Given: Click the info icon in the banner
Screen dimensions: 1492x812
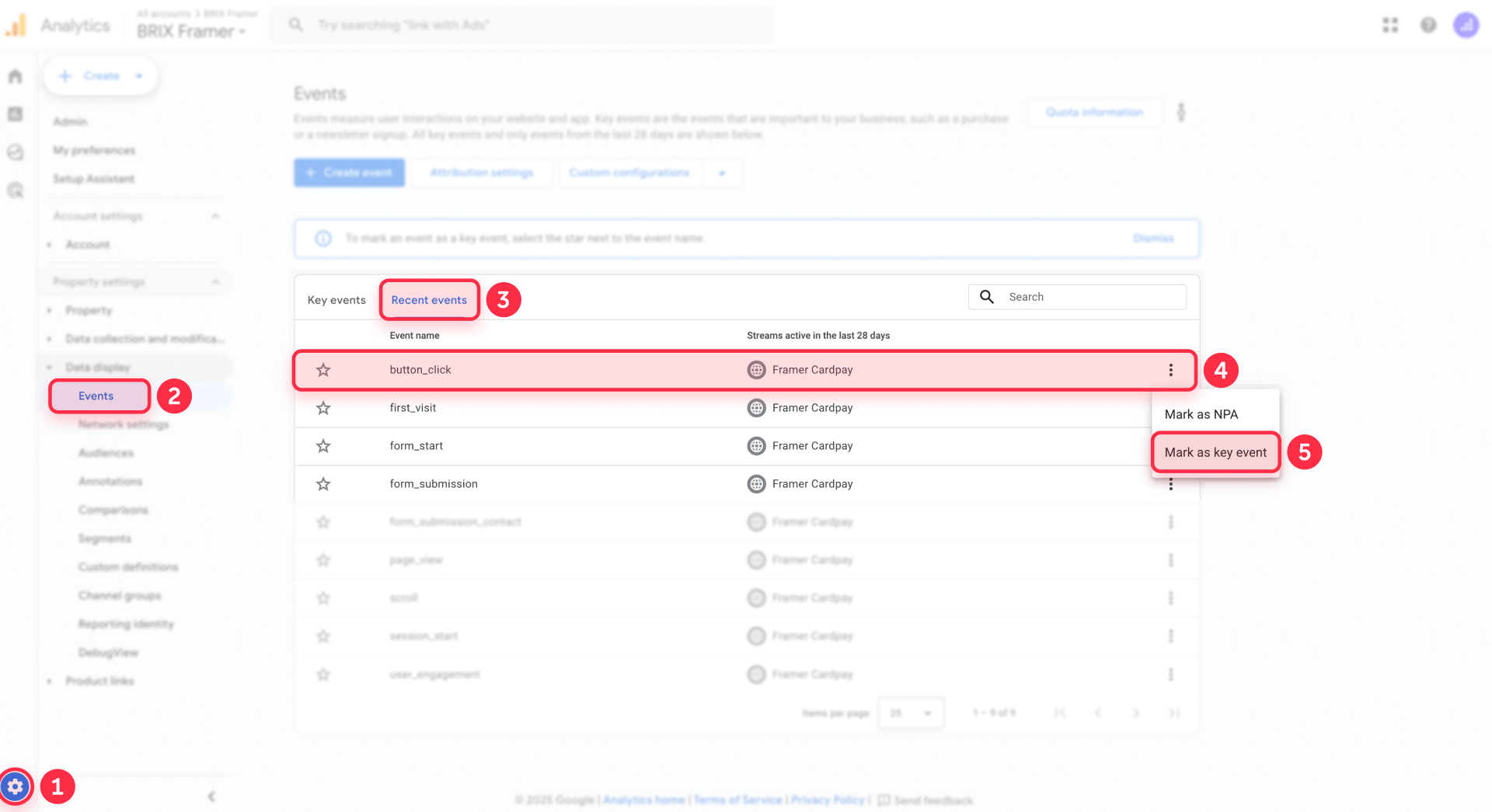Looking at the screenshot, I should (323, 239).
